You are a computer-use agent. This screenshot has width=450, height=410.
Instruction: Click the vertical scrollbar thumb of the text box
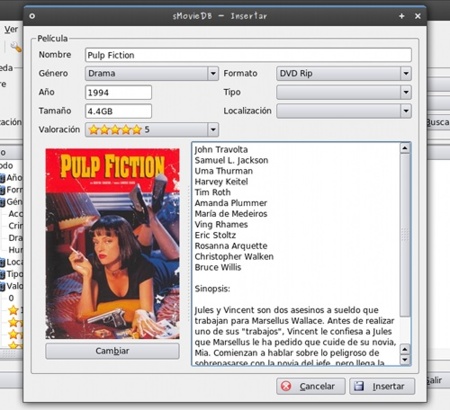tap(405, 235)
